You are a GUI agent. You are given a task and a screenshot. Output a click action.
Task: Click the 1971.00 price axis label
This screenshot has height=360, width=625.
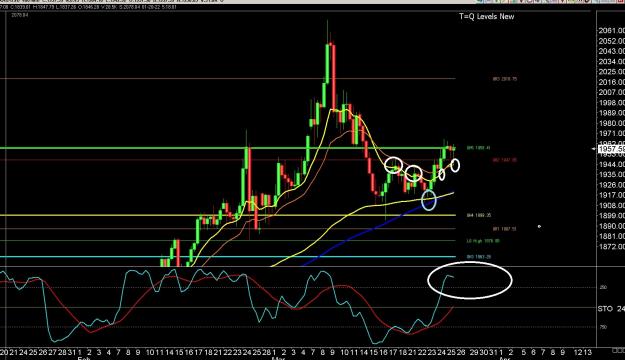coord(611,134)
